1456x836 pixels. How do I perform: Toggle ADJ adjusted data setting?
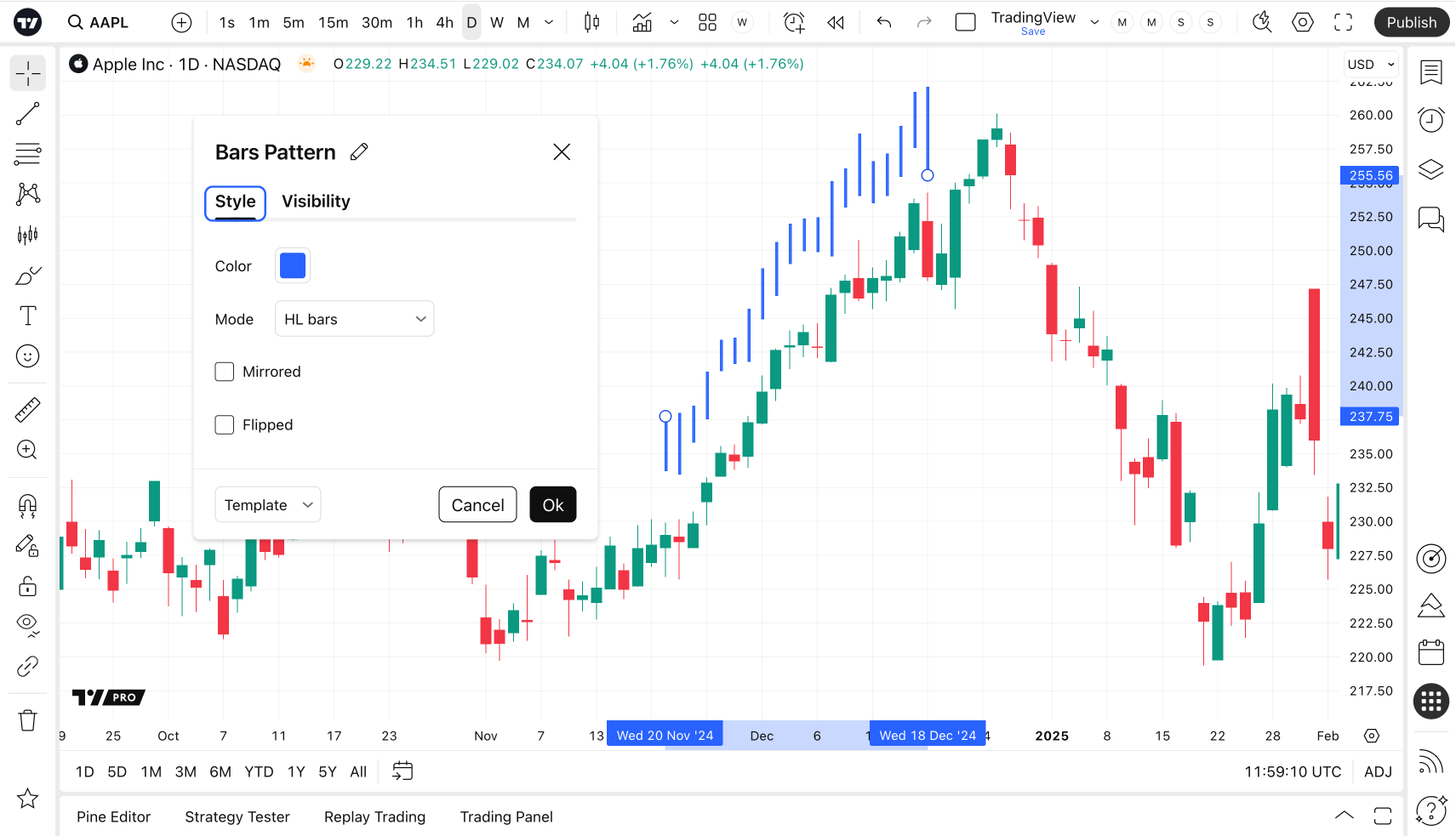click(x=1378, y=771)
